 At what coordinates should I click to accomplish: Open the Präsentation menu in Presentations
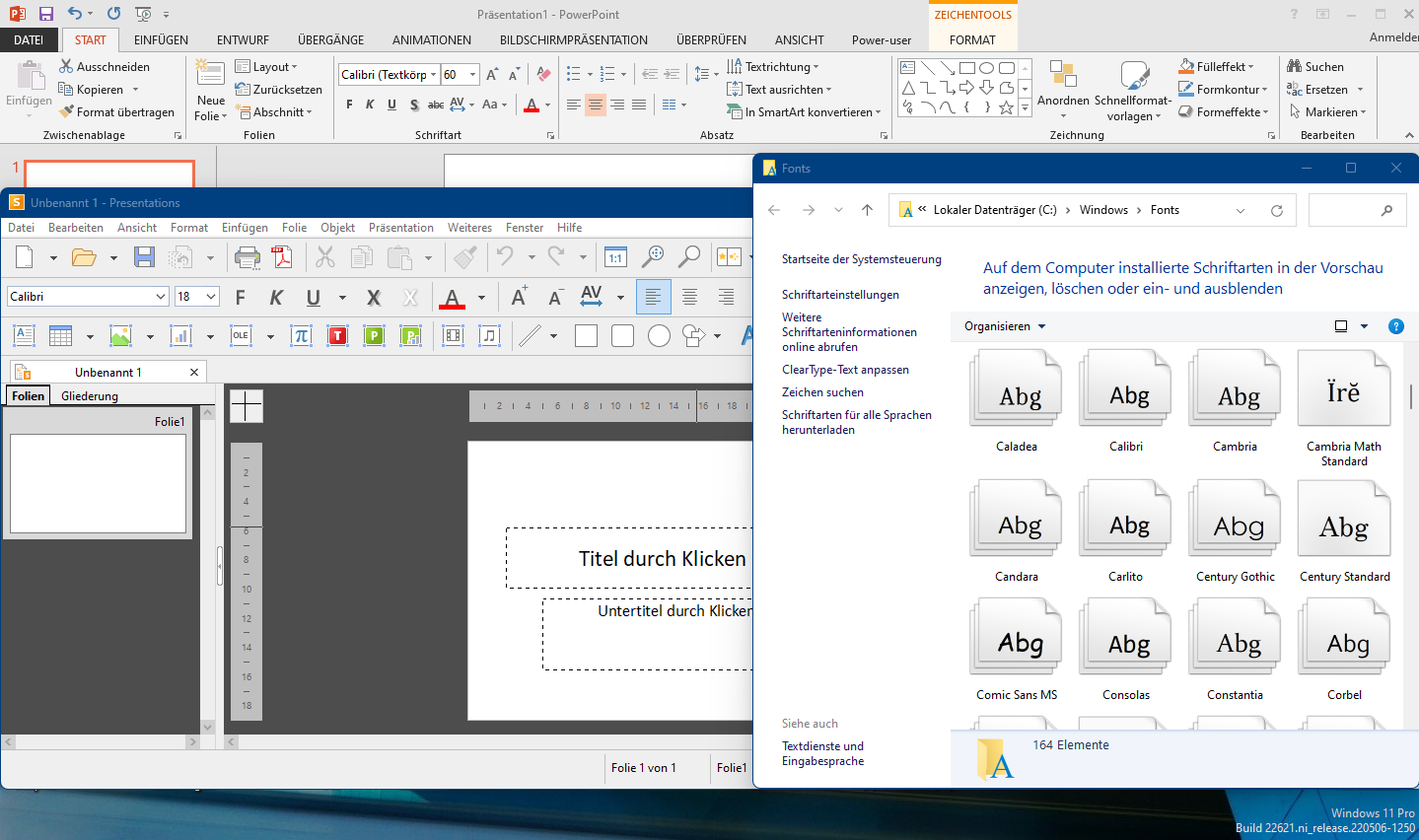[x=401, y=228]
